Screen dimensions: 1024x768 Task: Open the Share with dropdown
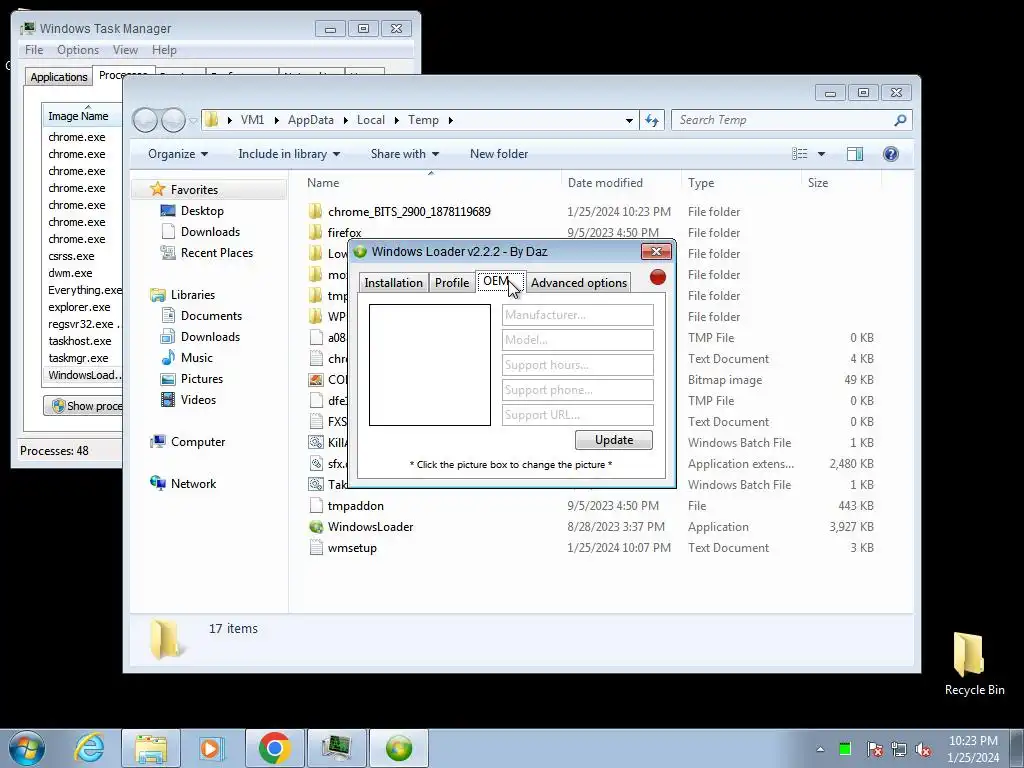coord(404,154)
